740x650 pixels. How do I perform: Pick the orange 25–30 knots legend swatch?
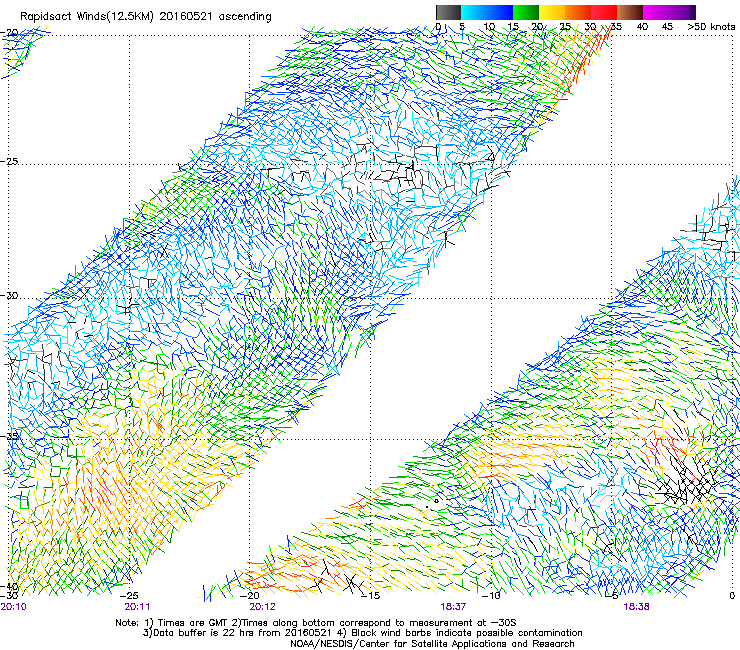click(x=579, y=12)
